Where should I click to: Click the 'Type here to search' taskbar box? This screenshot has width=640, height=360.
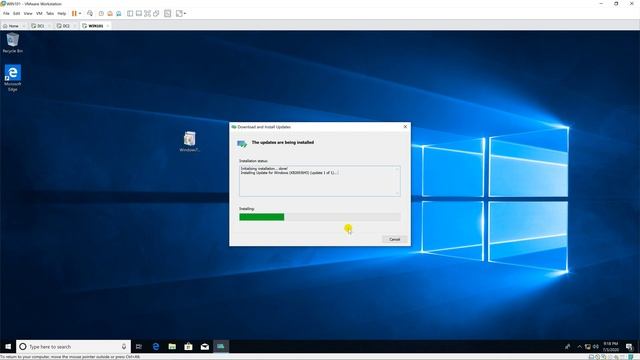(73, 347)
